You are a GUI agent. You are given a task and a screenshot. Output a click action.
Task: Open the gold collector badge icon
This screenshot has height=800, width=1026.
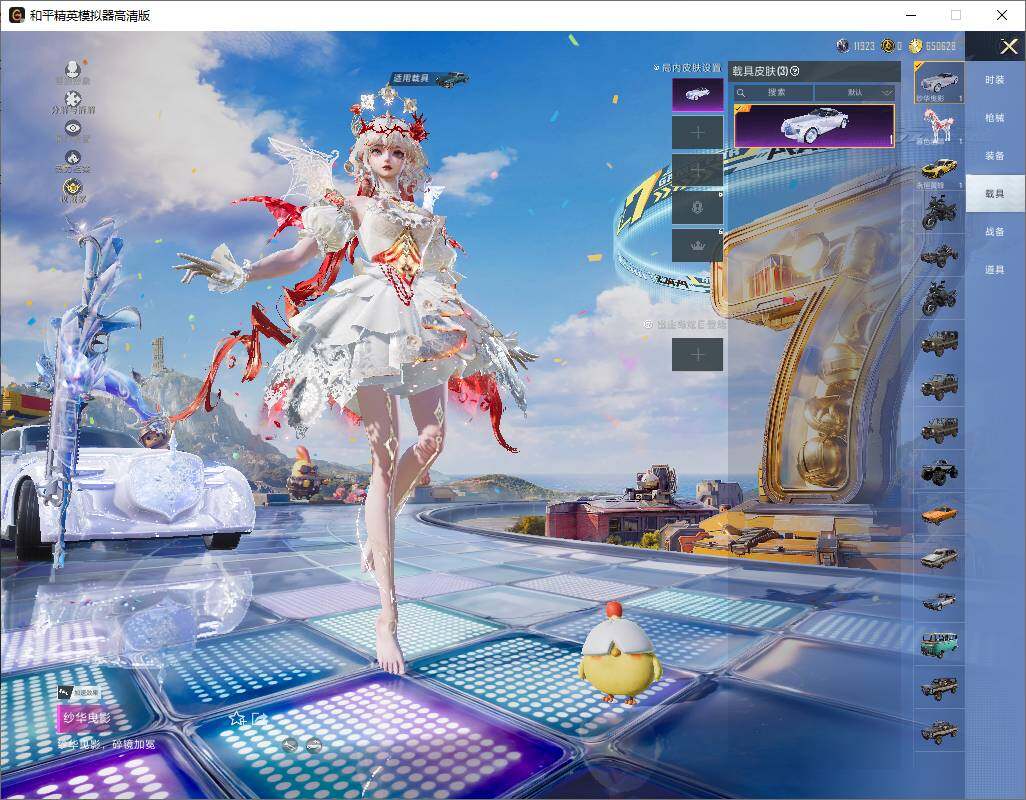73,190
